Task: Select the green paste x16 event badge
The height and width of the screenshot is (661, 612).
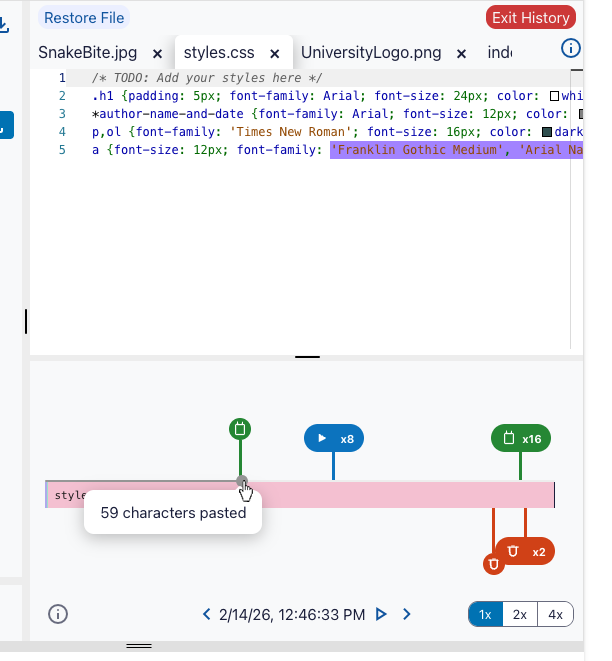Action: 521,438
